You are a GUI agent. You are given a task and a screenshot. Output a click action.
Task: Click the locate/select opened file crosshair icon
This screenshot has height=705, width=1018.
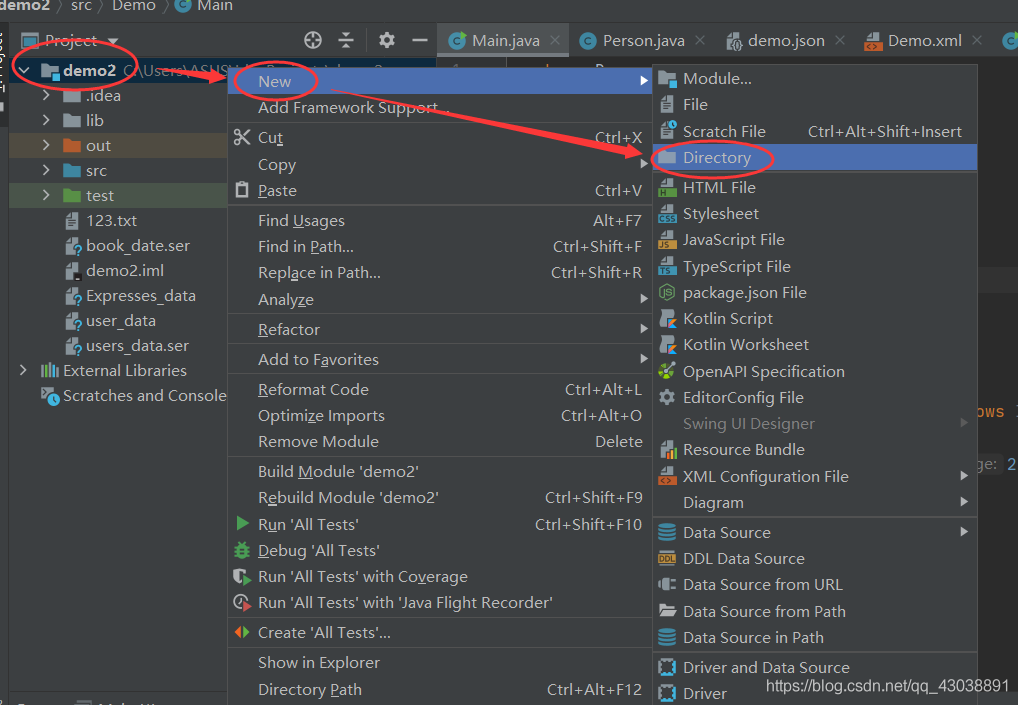[x=313, y=40]
